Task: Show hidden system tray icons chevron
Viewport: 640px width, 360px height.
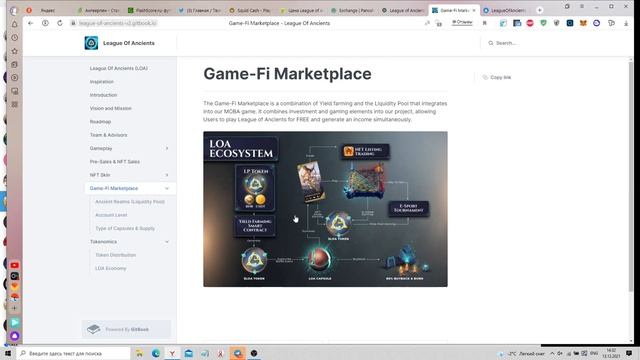Action: coord(552,353)
